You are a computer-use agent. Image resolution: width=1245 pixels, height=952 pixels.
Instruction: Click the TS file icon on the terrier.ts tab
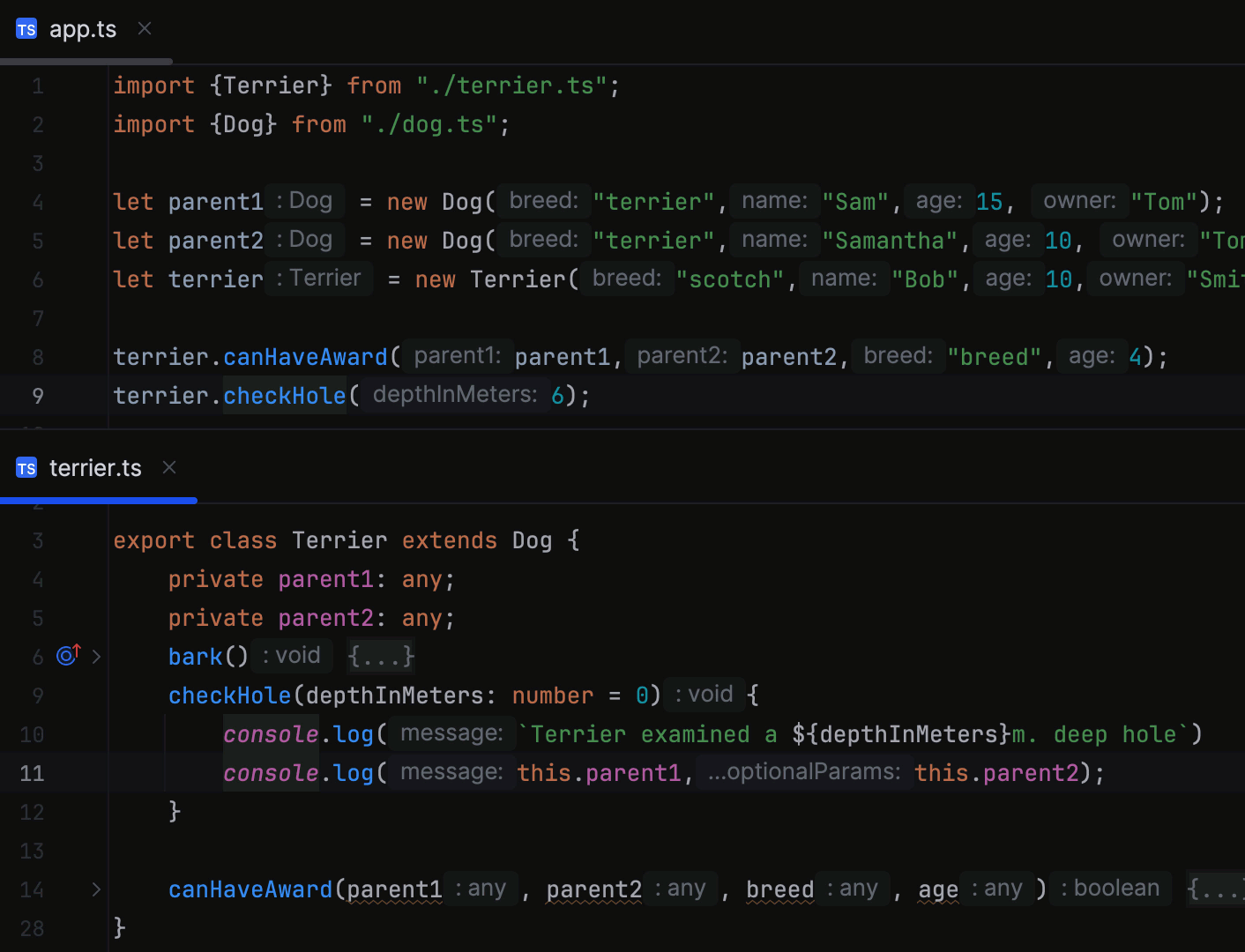tap(26, 467)
